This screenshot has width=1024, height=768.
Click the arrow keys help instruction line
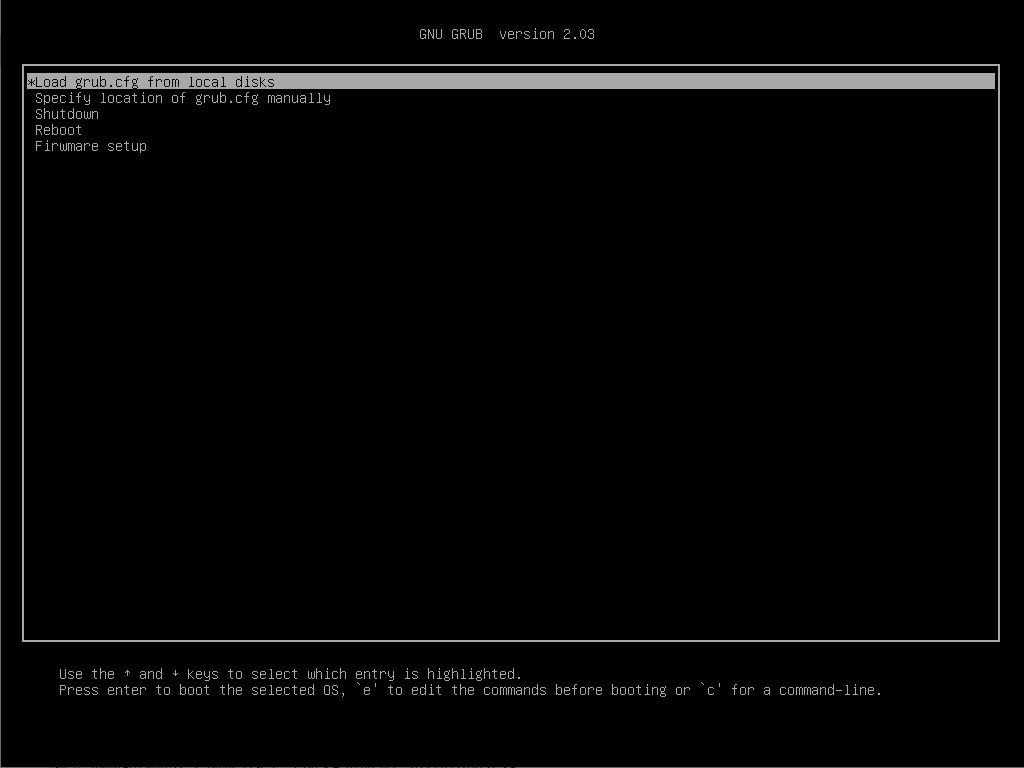pyautogui.click(x=290, y=673)
